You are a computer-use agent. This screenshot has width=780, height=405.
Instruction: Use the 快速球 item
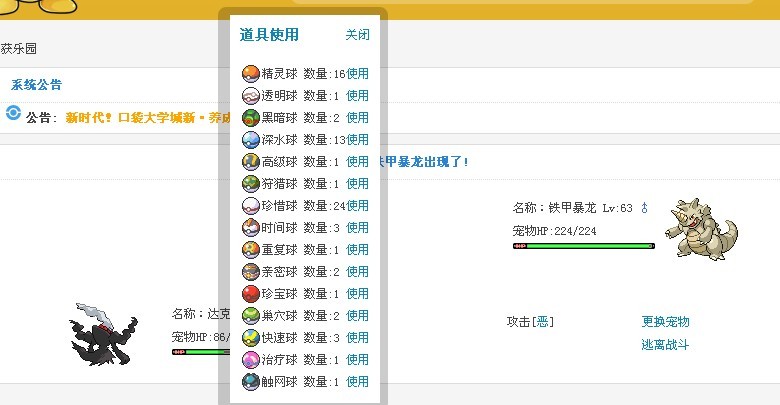pyautogui.click(x=358, y=337)
